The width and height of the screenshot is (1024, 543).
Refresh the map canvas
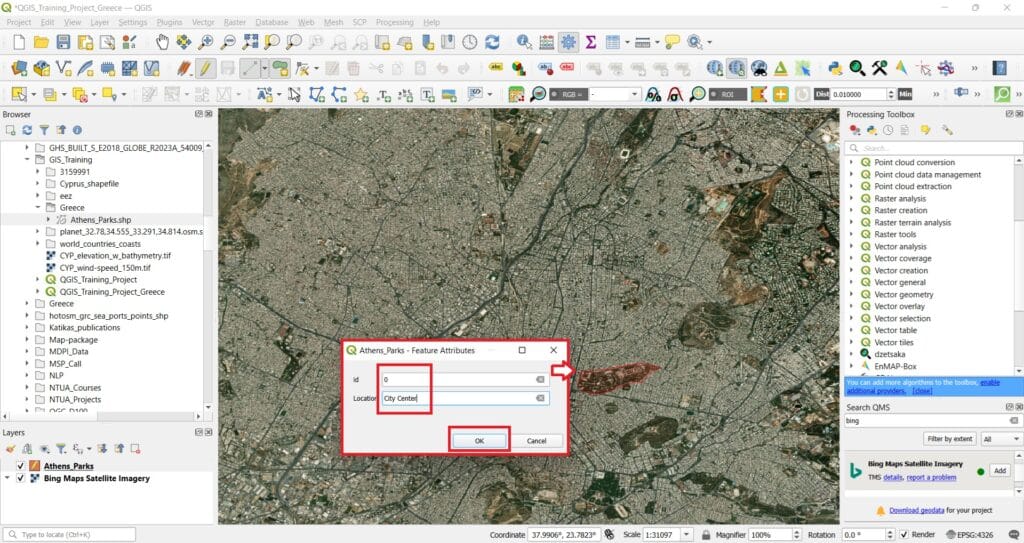[x=492, y=42]
